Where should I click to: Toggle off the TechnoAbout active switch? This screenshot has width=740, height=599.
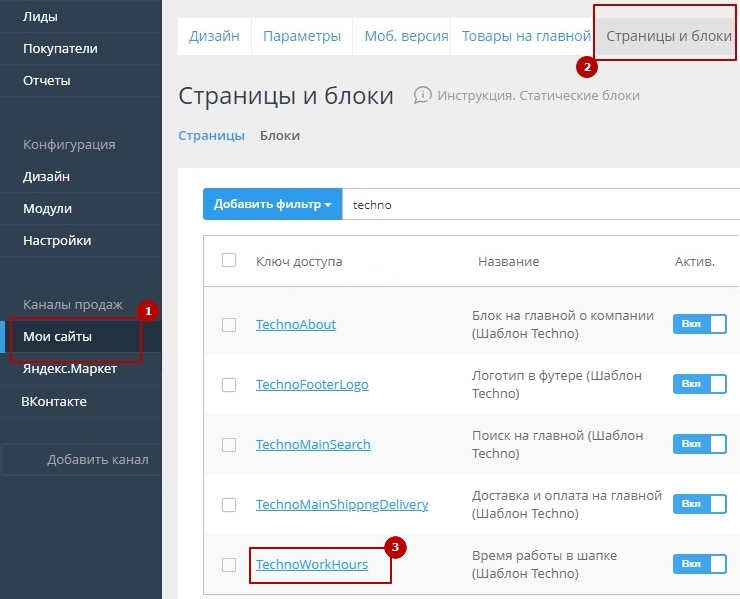point(699,324)
